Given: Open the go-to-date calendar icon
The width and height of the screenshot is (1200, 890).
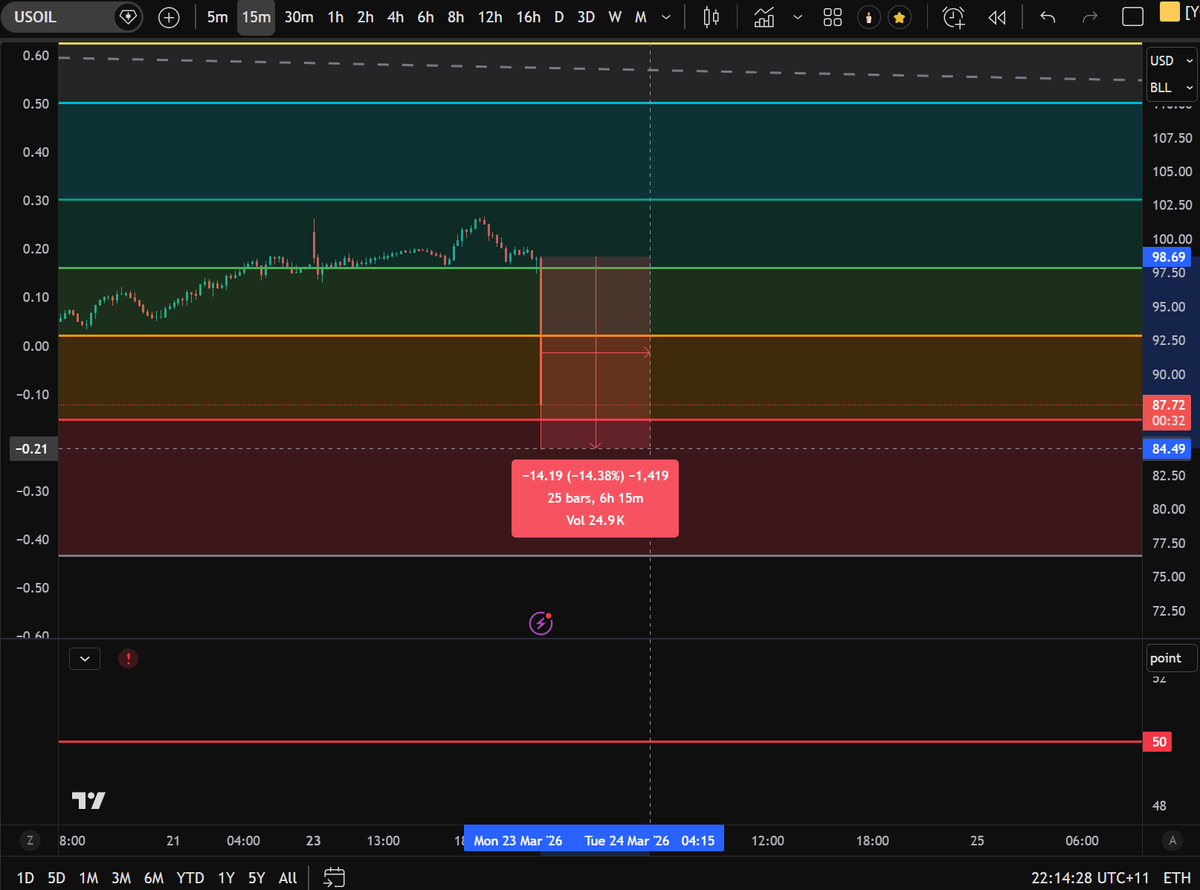Looking at the screenshot, I should tap(334, 878).
